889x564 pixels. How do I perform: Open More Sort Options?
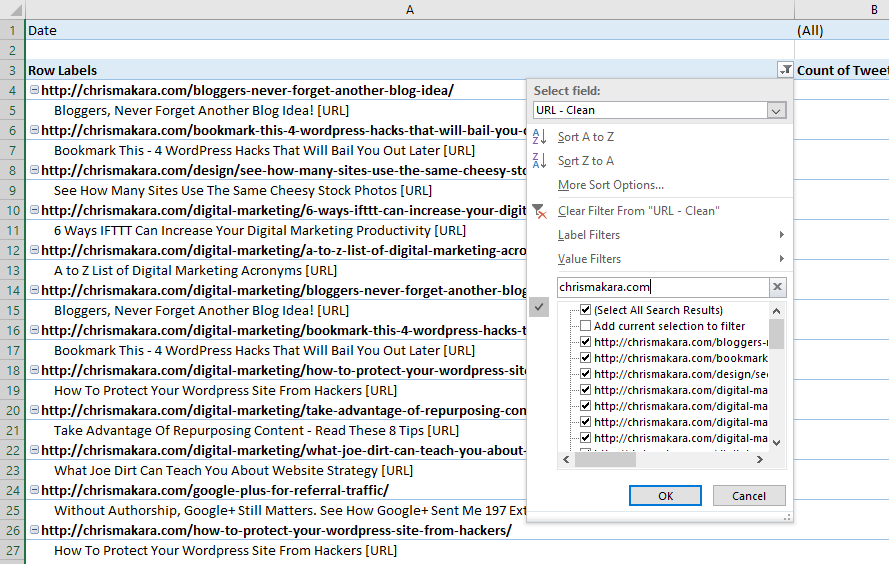coord(611,185)
